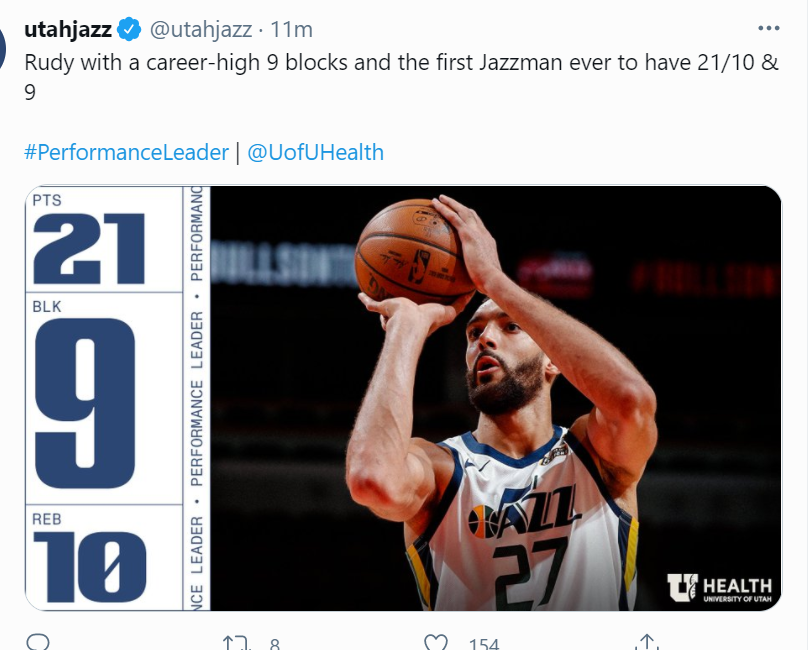This screenshot has height=650, width=808.
Task: Click the 154 likes count
Action: [x=483, y=643]
